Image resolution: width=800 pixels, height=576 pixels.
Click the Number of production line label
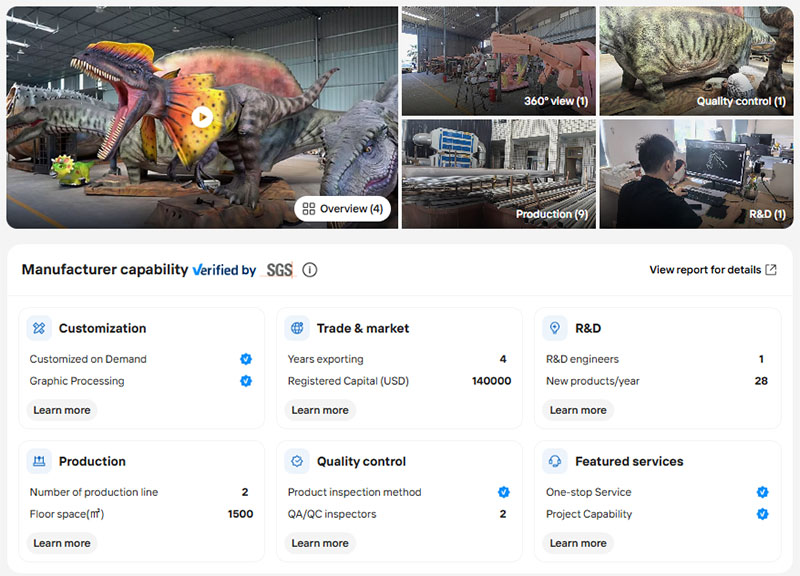pos(94,492)
